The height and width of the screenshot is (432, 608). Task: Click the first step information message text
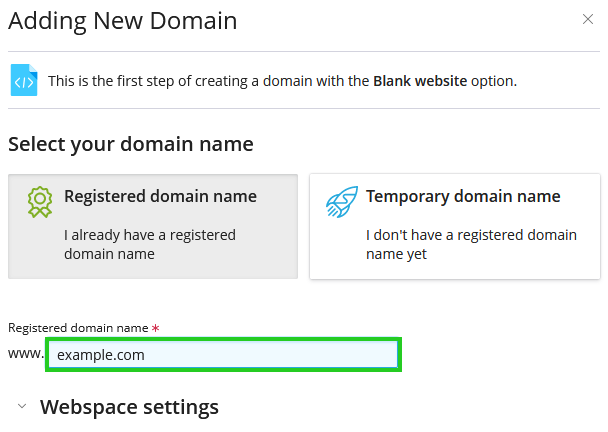(x=210, y=81)
